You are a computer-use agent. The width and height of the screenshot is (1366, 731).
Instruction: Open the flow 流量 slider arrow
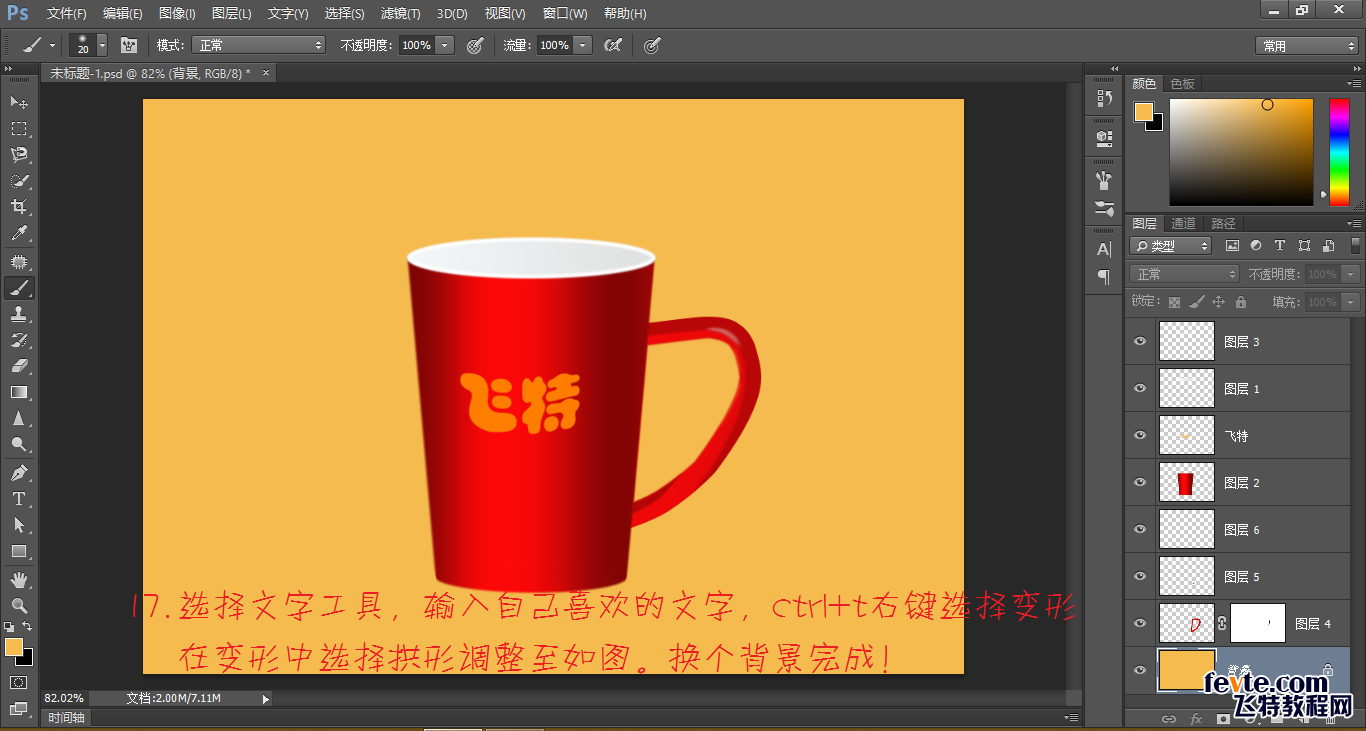583,45
